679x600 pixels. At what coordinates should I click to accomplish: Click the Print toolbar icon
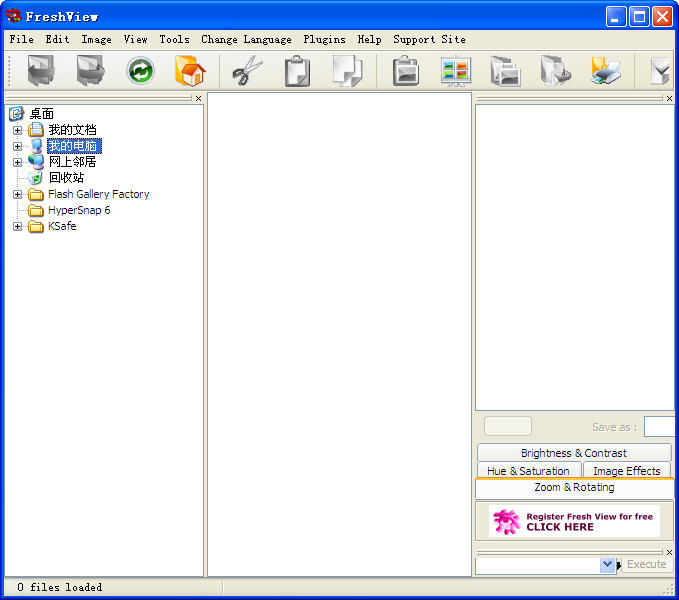click(606, 71)
